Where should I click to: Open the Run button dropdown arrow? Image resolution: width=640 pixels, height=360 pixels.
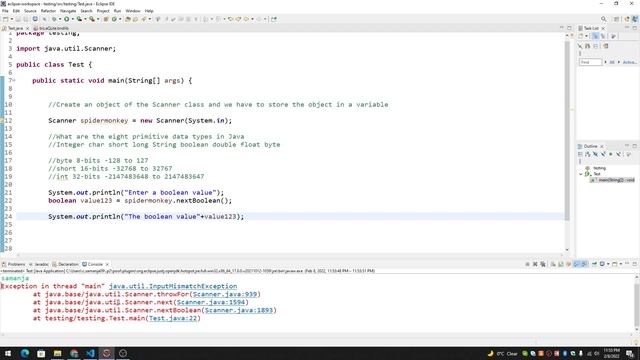coord(73,19)
